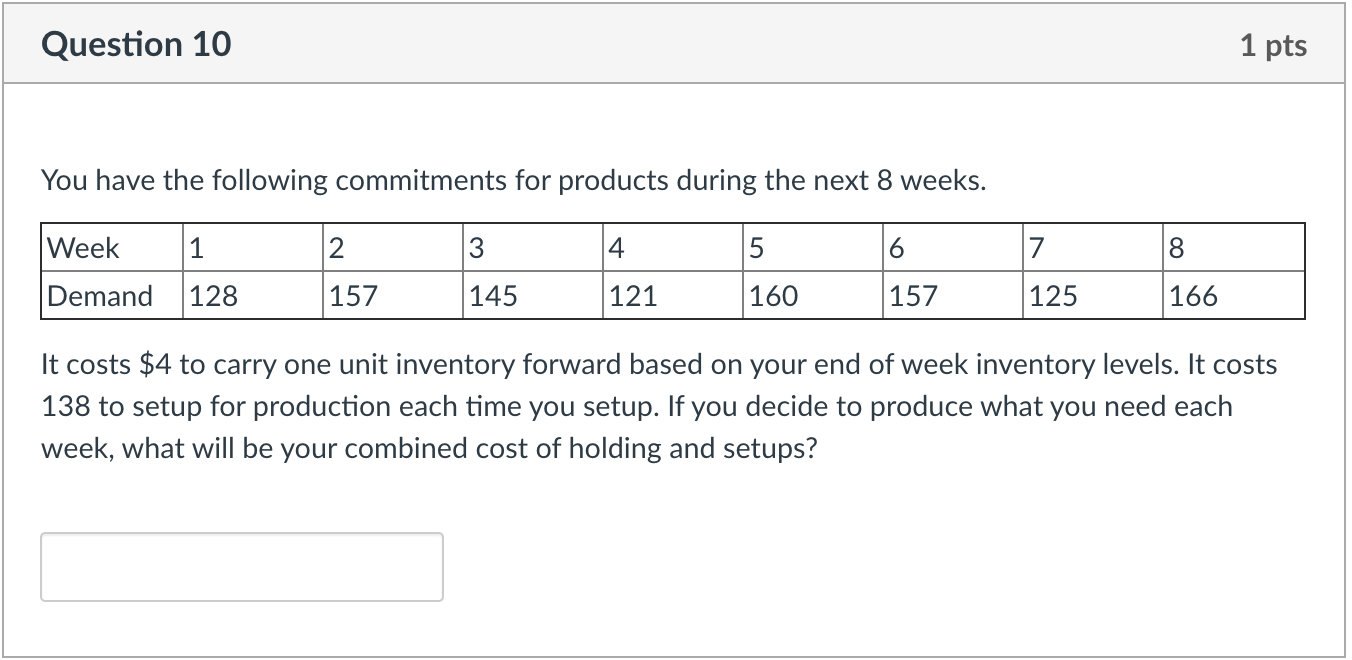Click the 1 pts label
This screenshot has height=660, width=1352.
pyautogui.click(x=1273, y=45)
